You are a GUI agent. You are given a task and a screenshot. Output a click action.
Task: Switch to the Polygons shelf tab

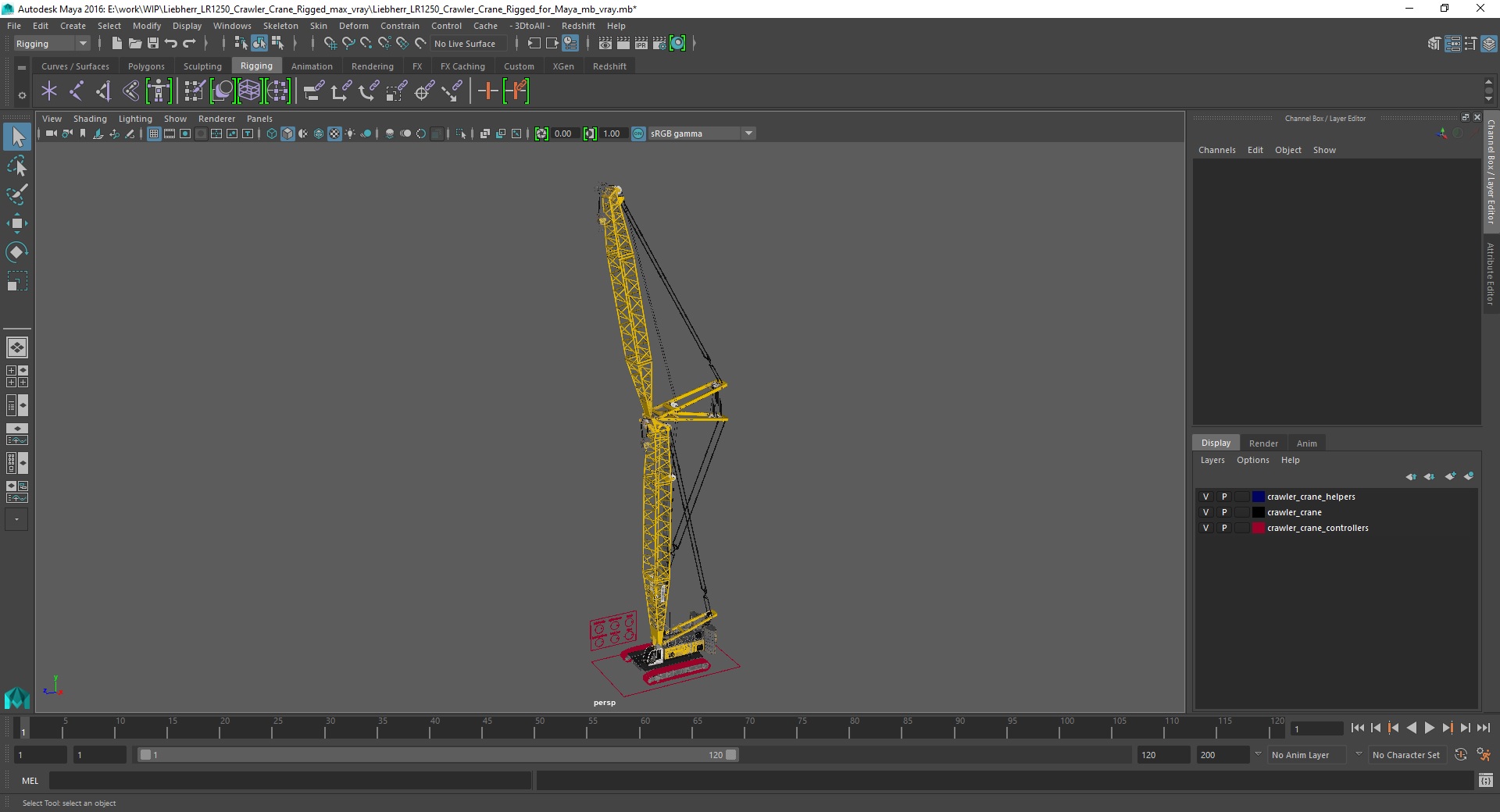point(146,66)
